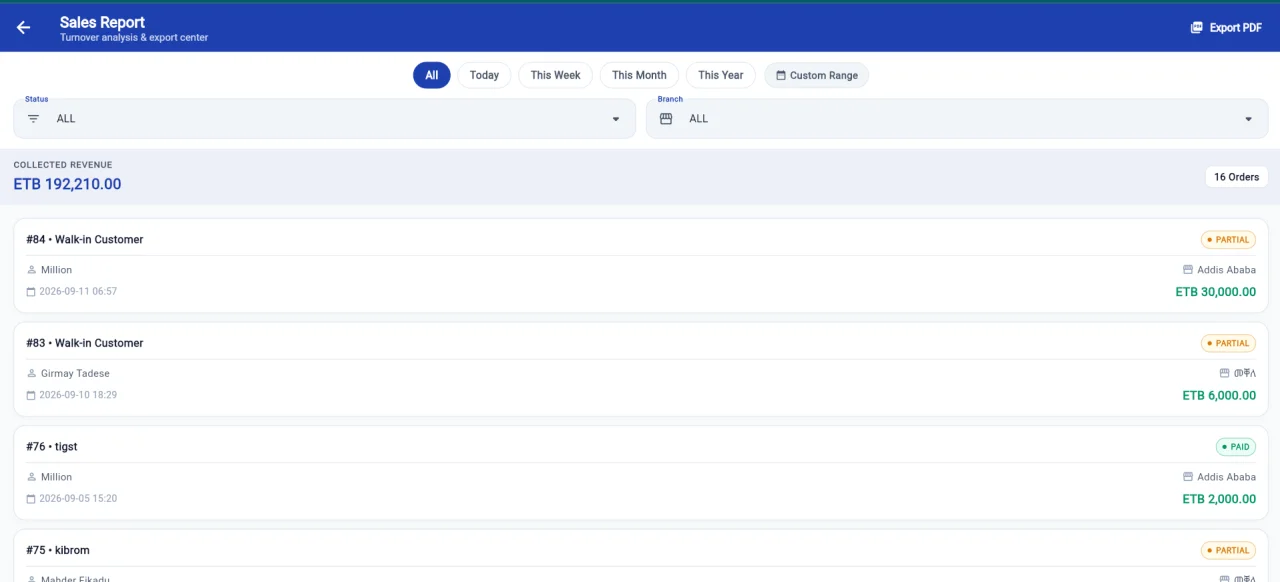
Task: Click the calendar icon next to 2026-09-05 15:20
Action: (31, 499)
